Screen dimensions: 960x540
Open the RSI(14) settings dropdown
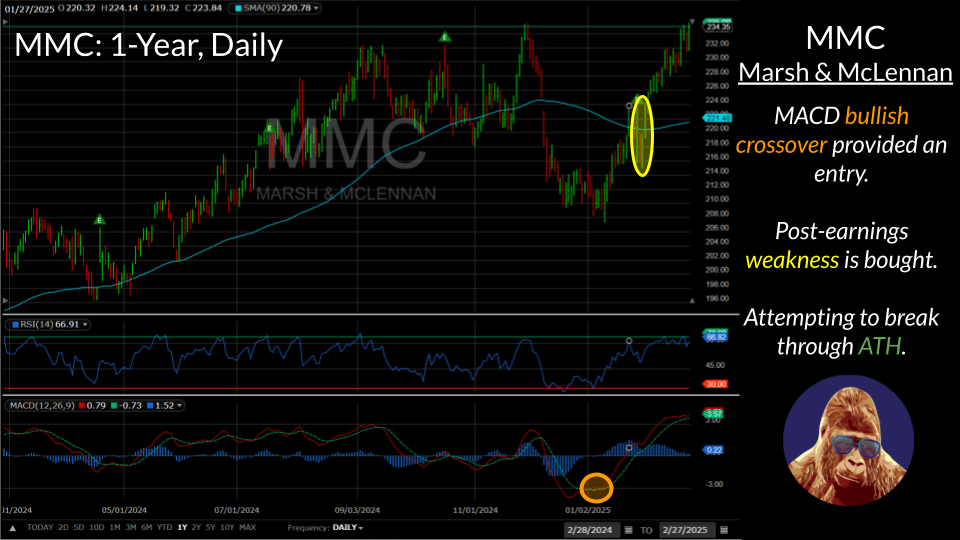[x=86, y=325]
